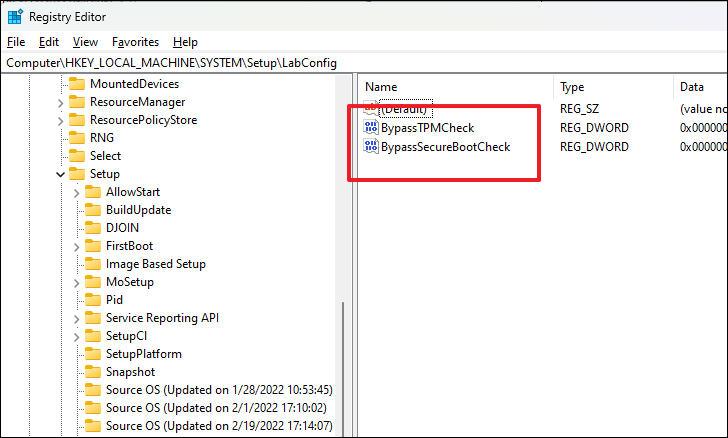Select the SetupPlatform folder icon

tap(93, 354)
